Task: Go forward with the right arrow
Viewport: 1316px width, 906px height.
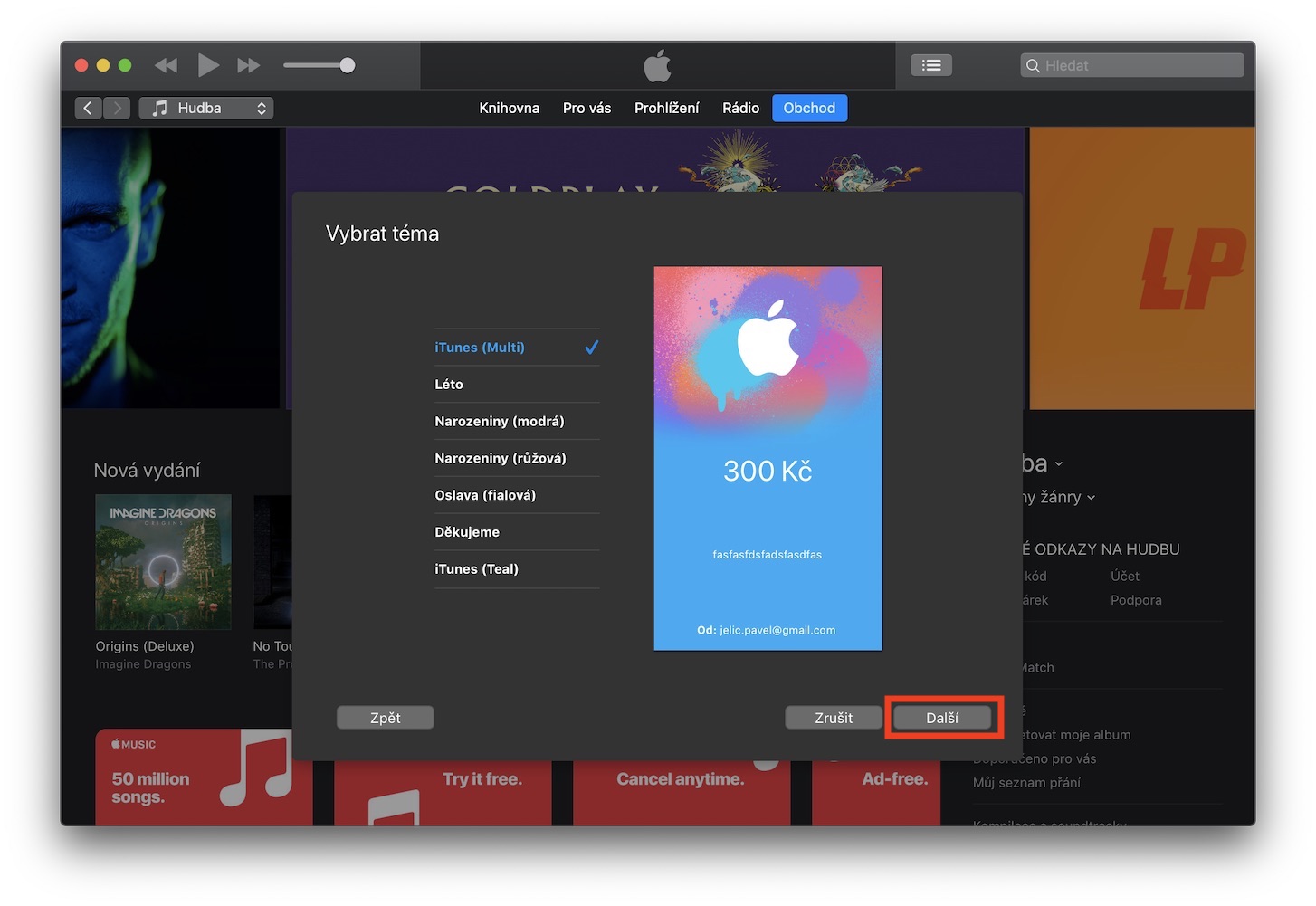Action: [117, 108]
